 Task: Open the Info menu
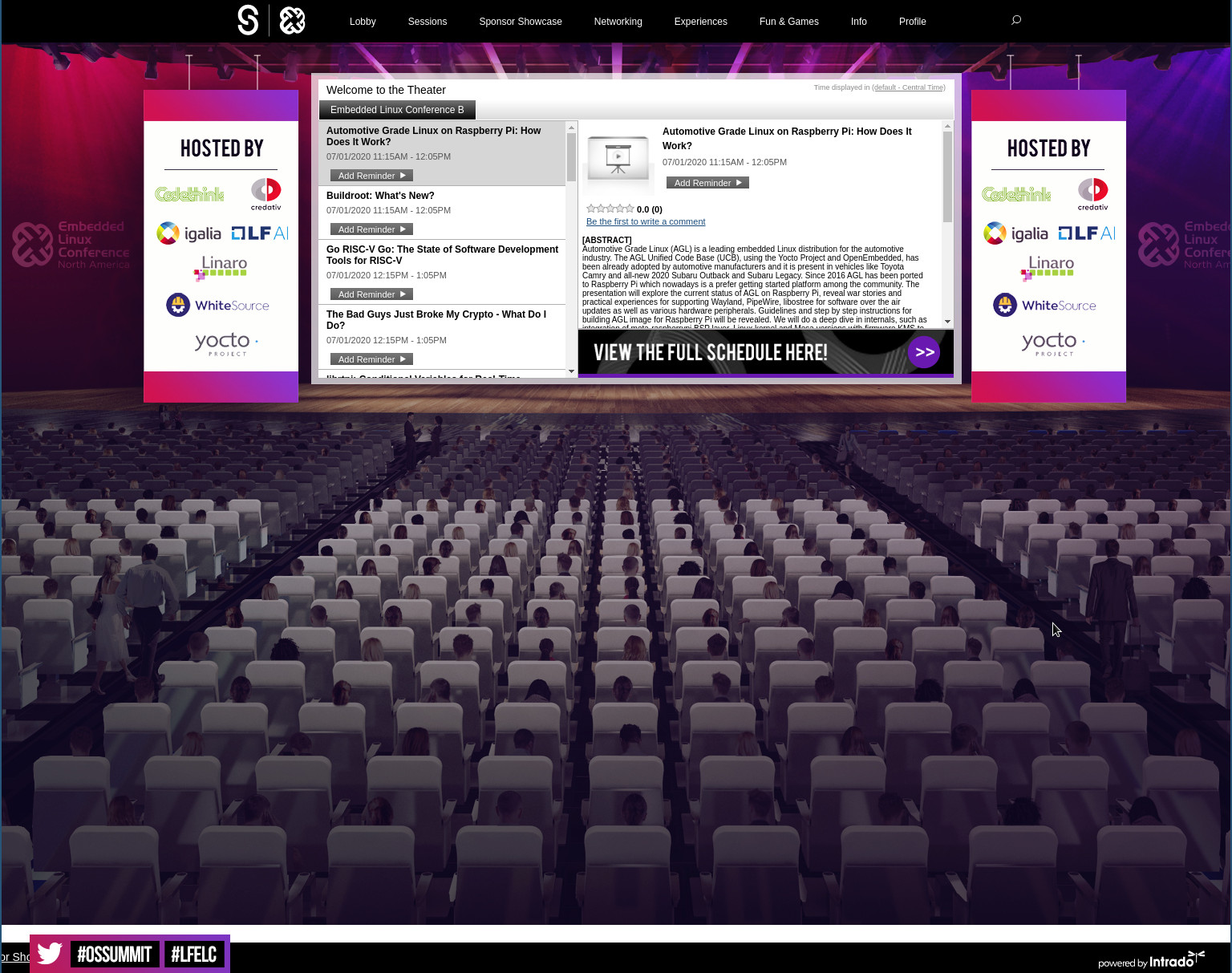tap(859, 22)
